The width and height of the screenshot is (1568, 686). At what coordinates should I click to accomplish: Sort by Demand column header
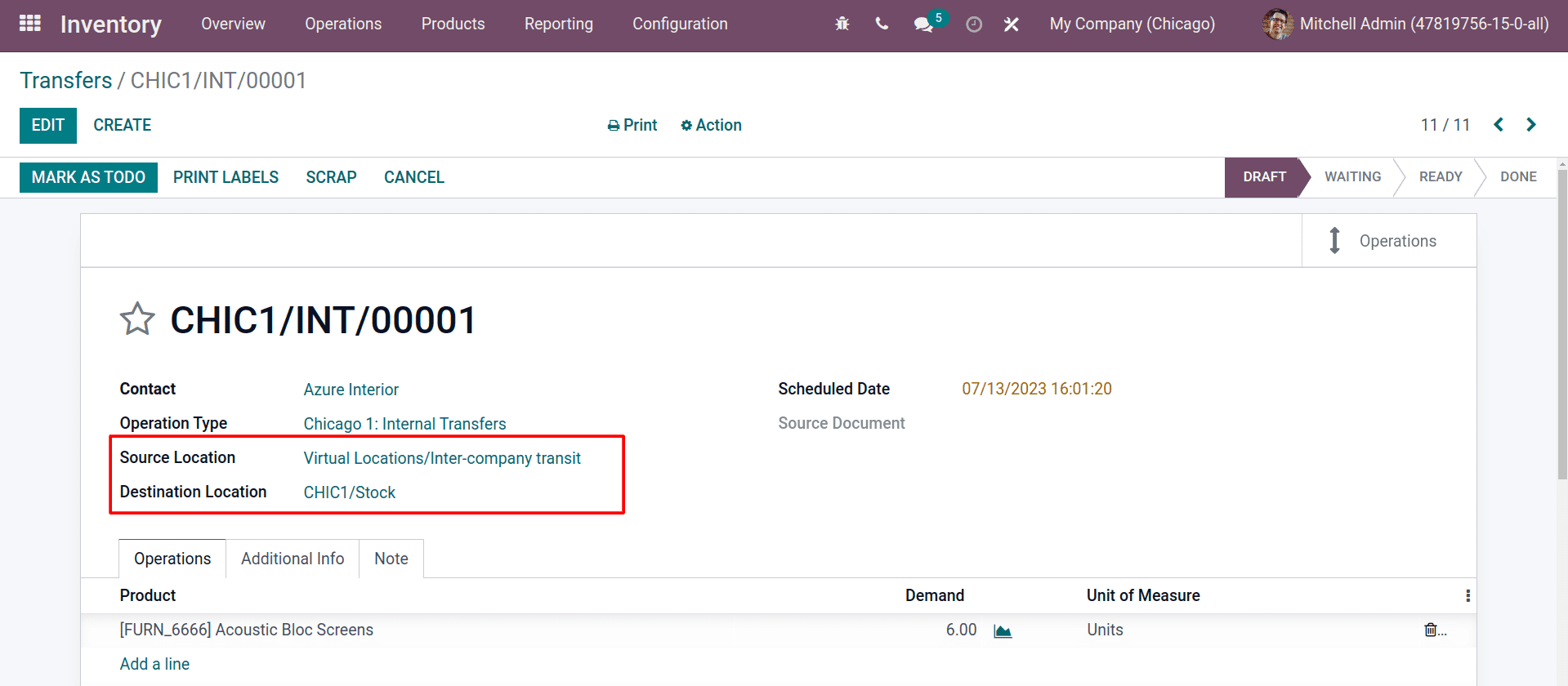pyautogui.click(x=935, y=595)
